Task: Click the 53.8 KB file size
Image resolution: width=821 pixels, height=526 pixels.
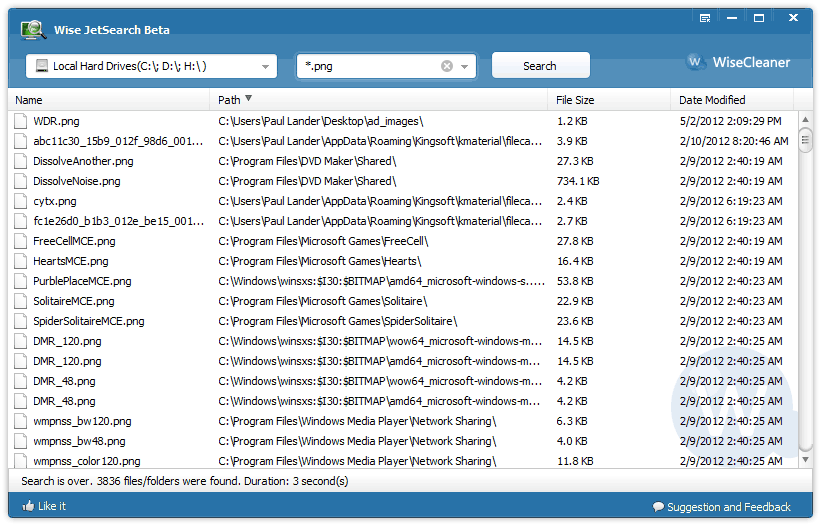Action: (575, 281)
